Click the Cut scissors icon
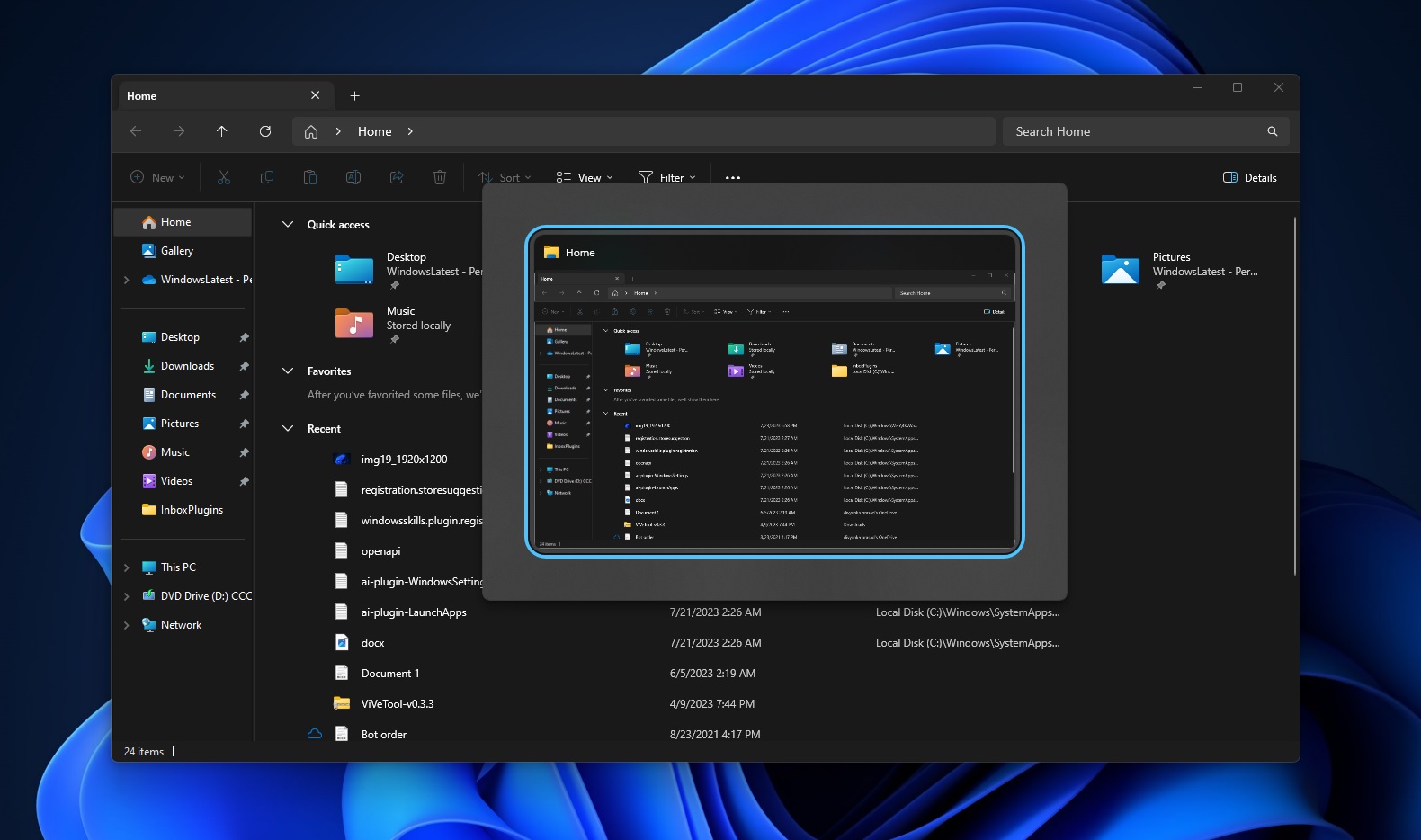 (224, 177)
